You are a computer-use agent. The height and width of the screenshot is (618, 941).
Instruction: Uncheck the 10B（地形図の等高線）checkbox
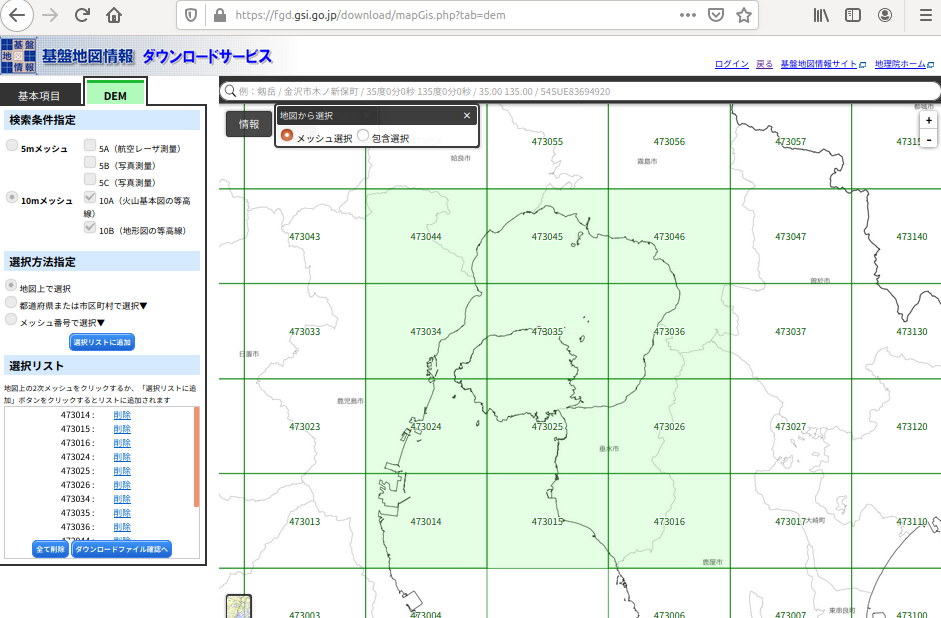pyautogui.click(x=90, y=226)
